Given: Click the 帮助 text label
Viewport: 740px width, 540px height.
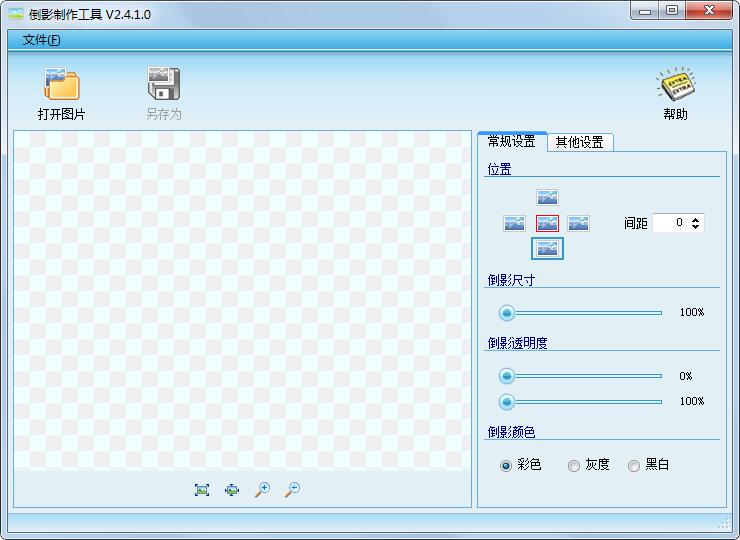Looking at the screenshot, I should click(x=675, y=114).
